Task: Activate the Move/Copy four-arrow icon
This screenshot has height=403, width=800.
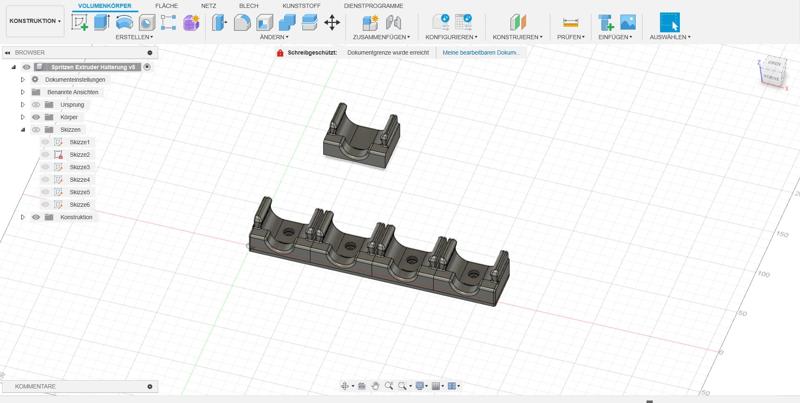Action: coord(332,22)
